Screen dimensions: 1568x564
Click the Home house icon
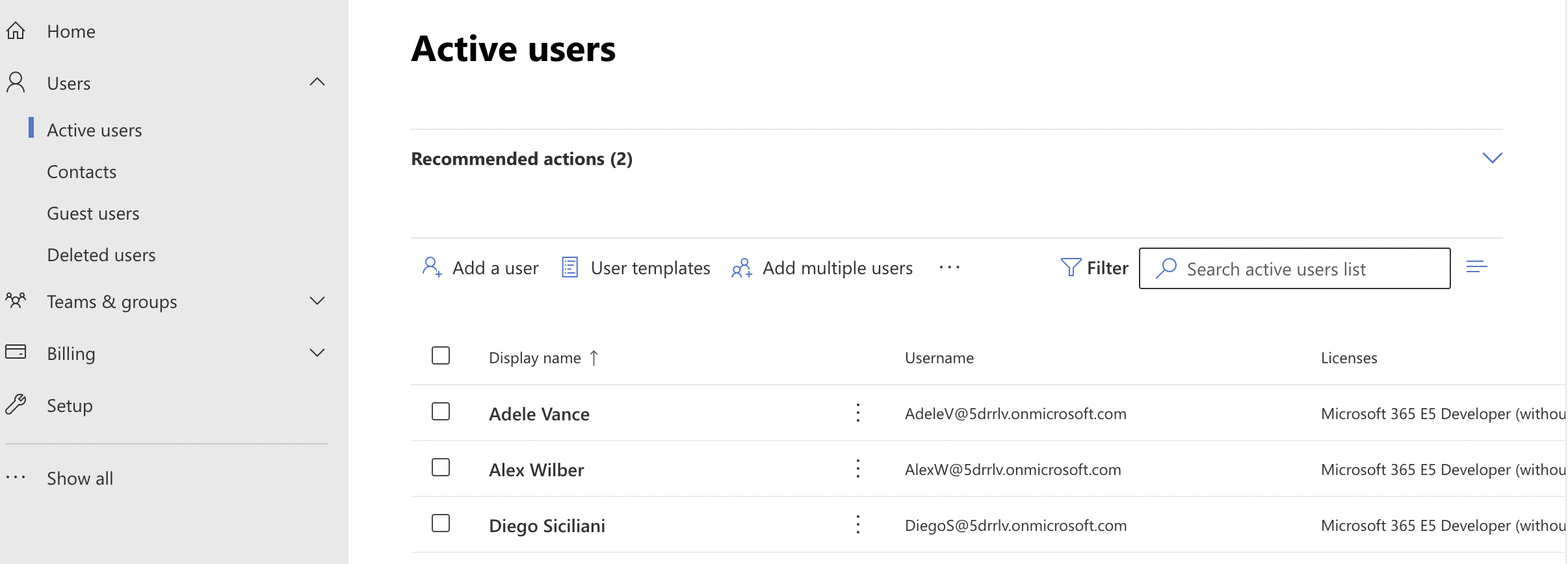(x=16, y=31)
